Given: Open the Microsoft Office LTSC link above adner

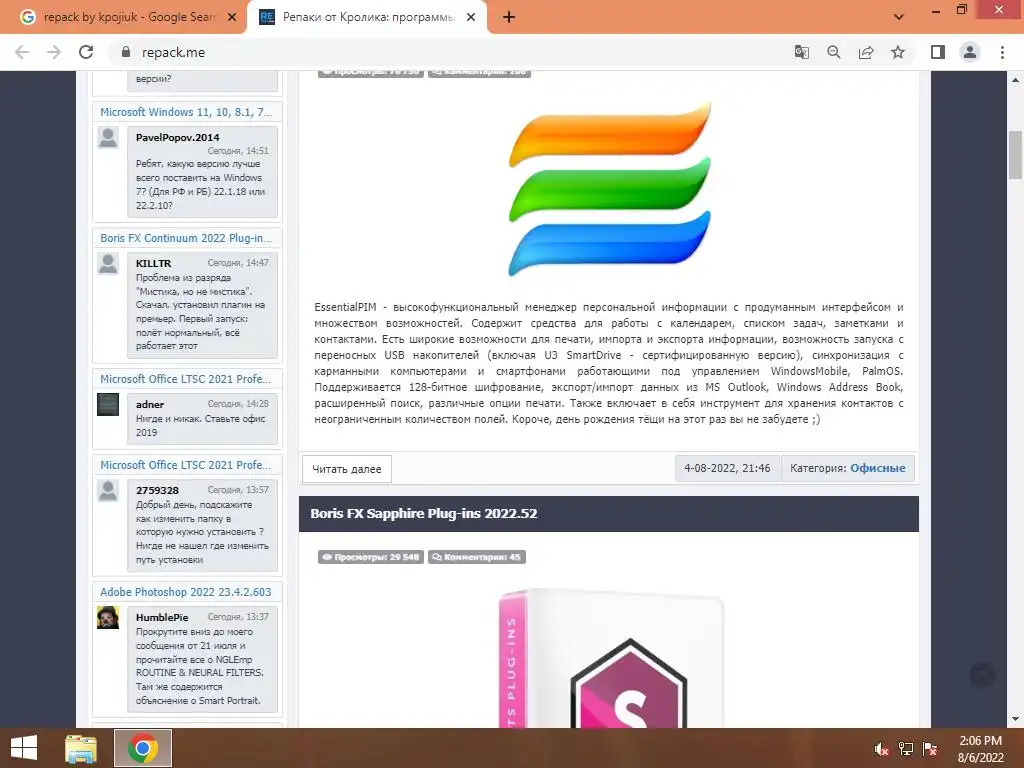Looking at the screenshot, I should click(185, 379).
